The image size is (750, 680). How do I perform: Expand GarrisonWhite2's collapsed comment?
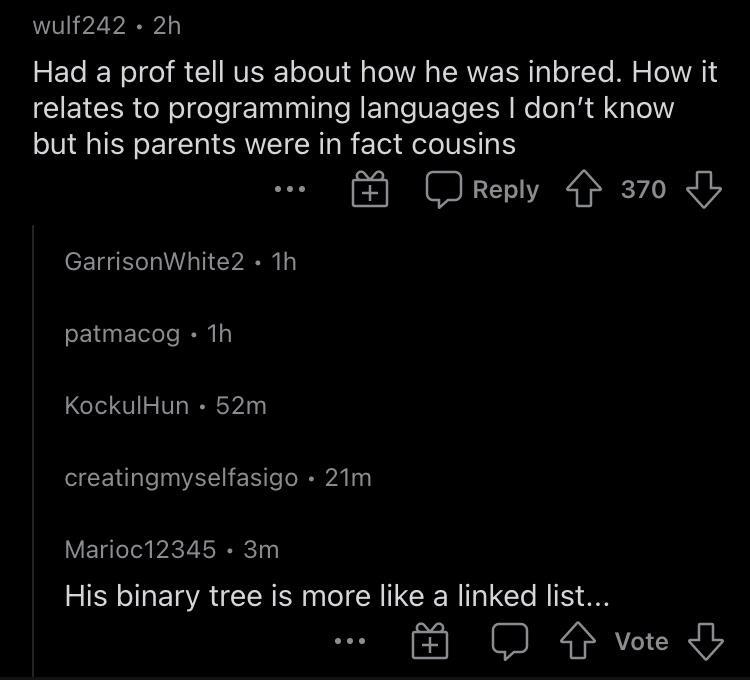click(x=154, y=262)
